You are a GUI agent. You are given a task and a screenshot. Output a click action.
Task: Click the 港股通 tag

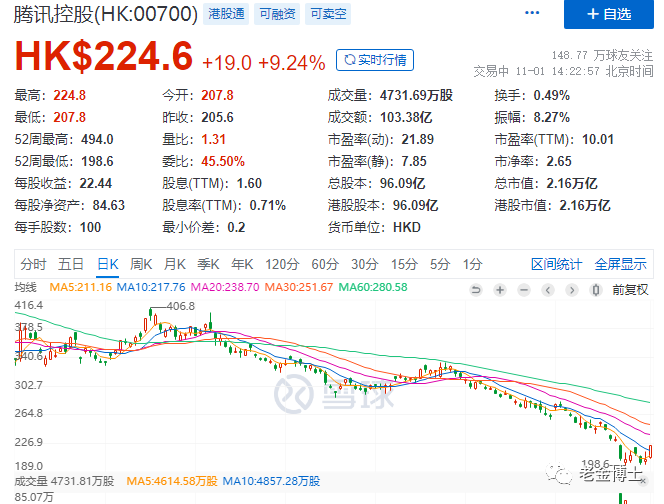pyautogui.click(x=226, y=14)
